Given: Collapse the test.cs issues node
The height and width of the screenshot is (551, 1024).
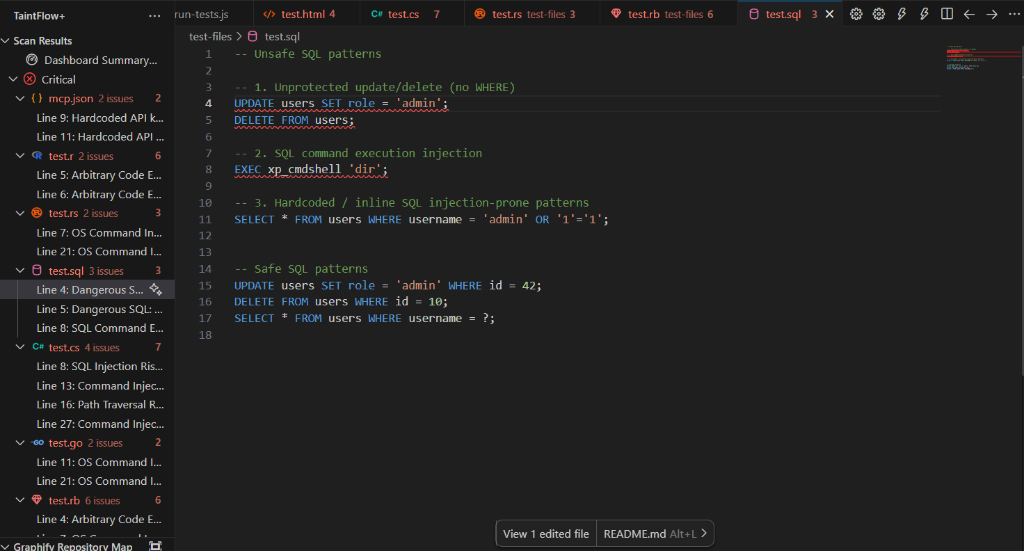Looking at the screenshot, I should (x=20, y=347).
